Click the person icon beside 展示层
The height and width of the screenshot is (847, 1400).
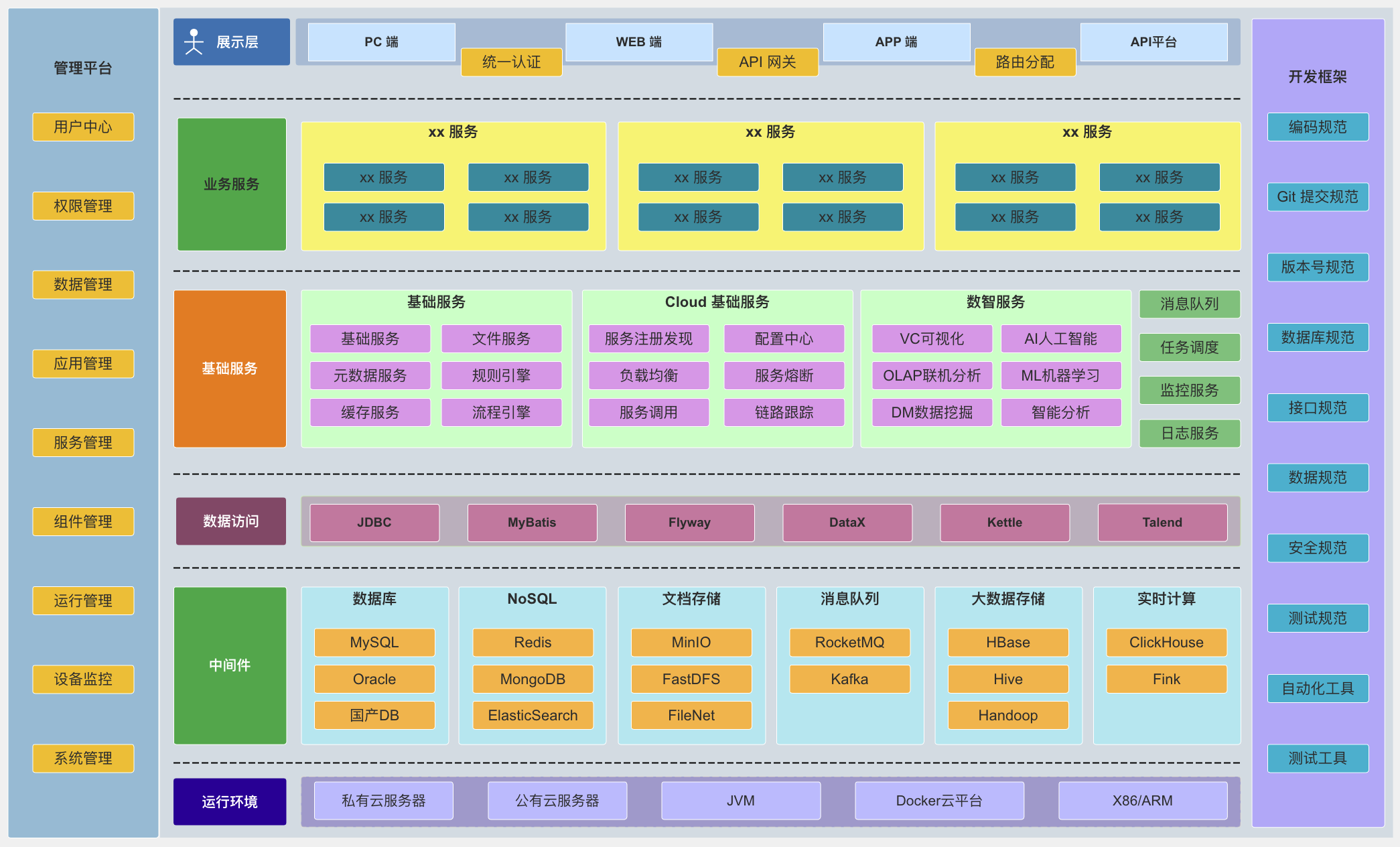click(x=194, y=42)
